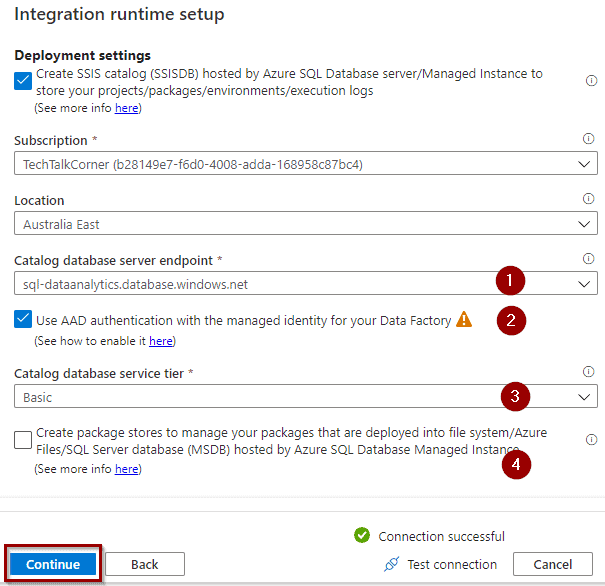Click Catalog database service tier info icon

[x=588, y=372]
